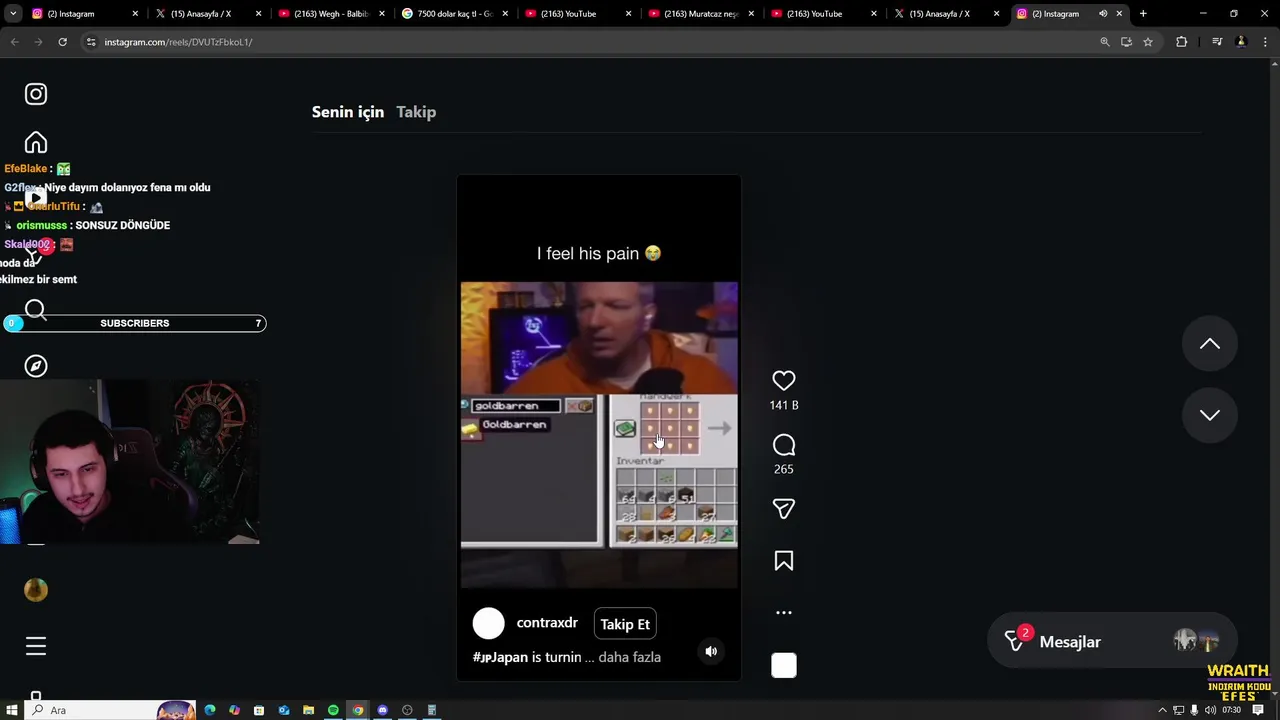Open the Windows Start menu
The width and height of the screenshot is (1280, 720).
click(x=11, y=710)
